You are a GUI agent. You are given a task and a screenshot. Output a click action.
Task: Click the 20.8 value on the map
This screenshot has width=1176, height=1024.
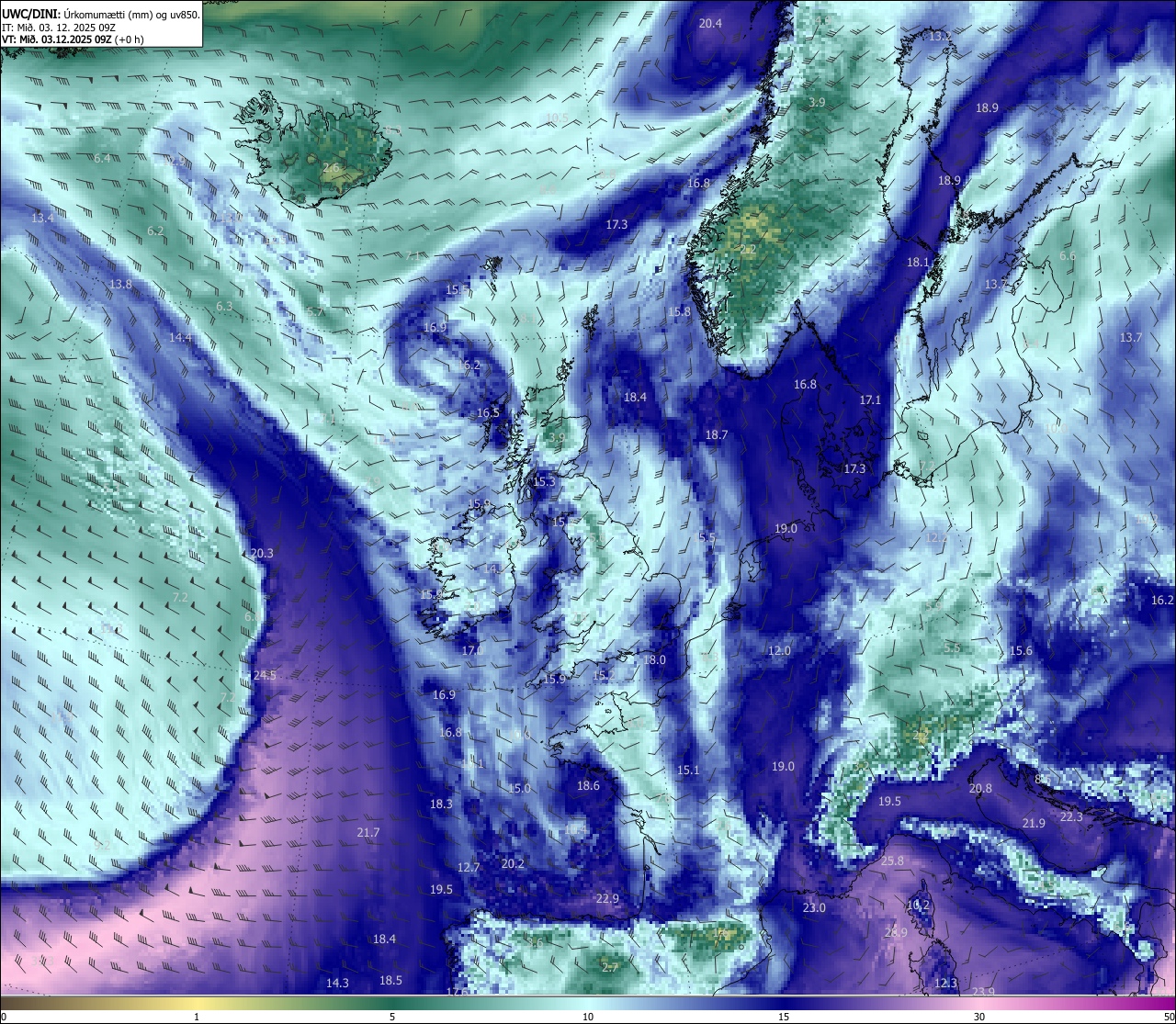pos(980,789)
